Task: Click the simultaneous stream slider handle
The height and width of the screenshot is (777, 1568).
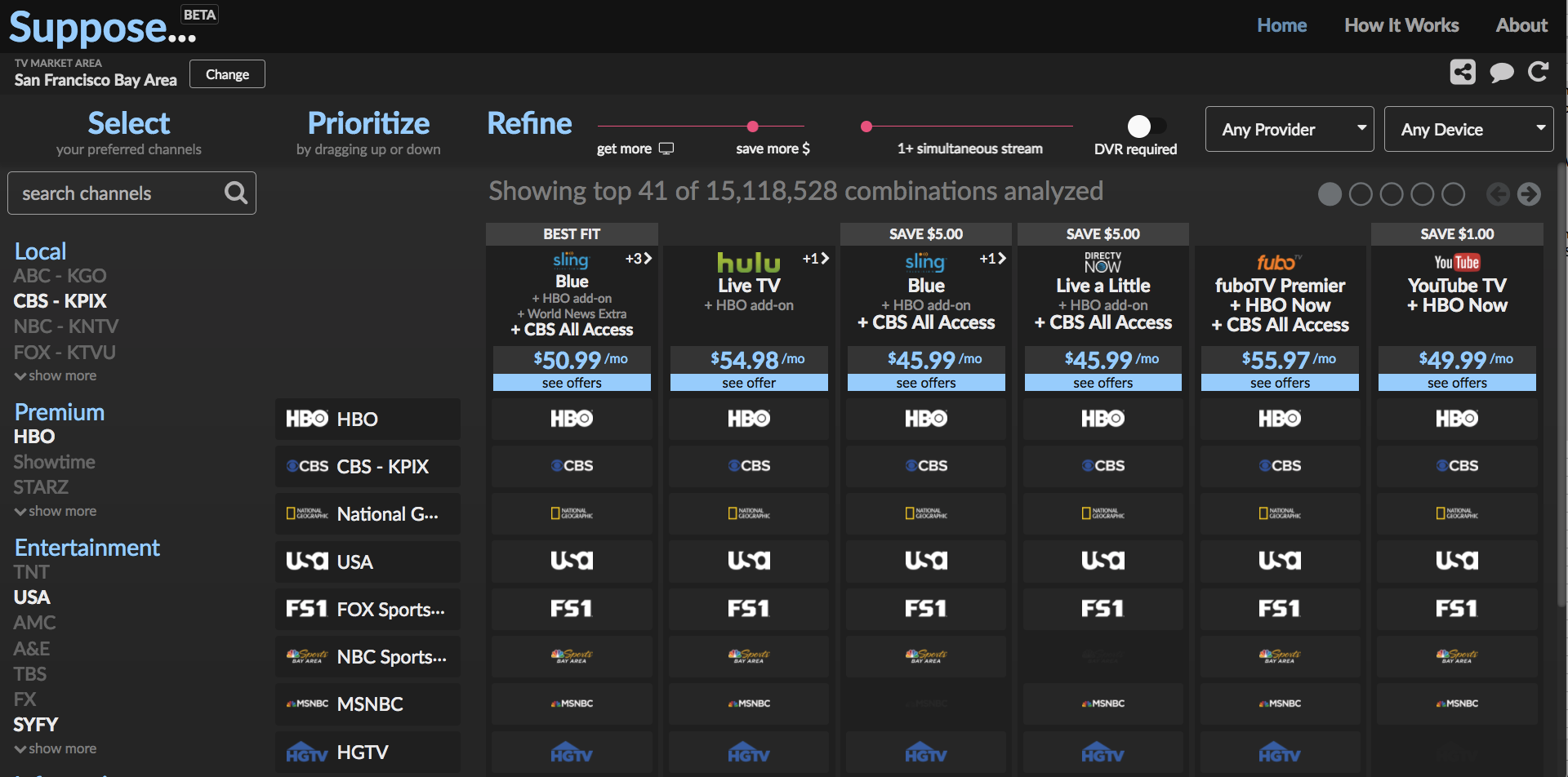Action: coord(866,127)
